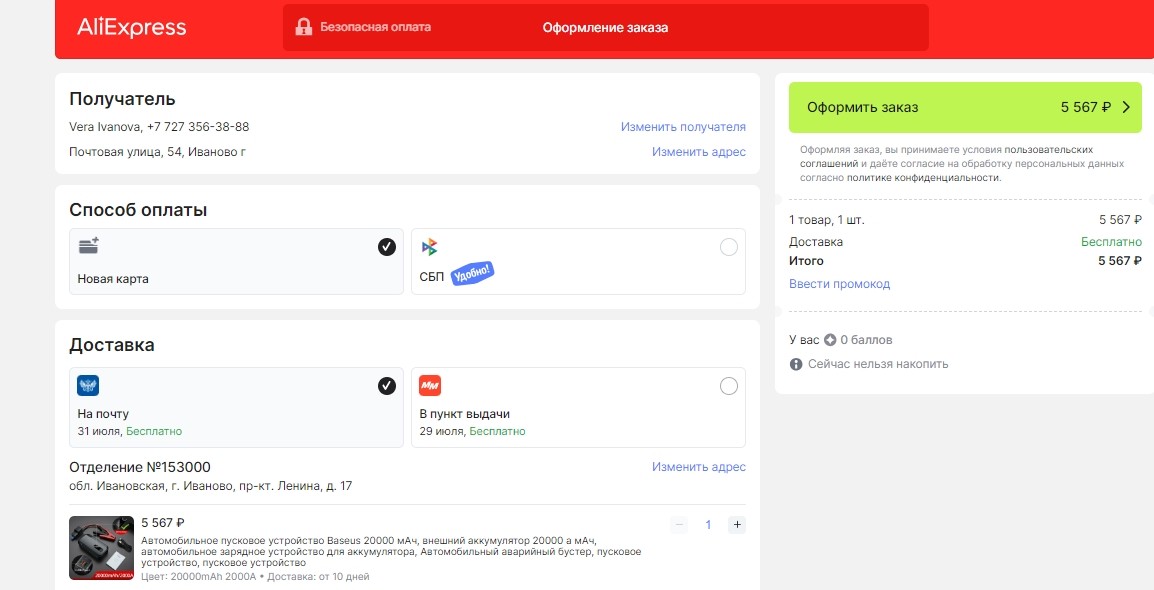
Task: Click '29 июля, Бесплатно' delivery date
Action: point(472,431)
